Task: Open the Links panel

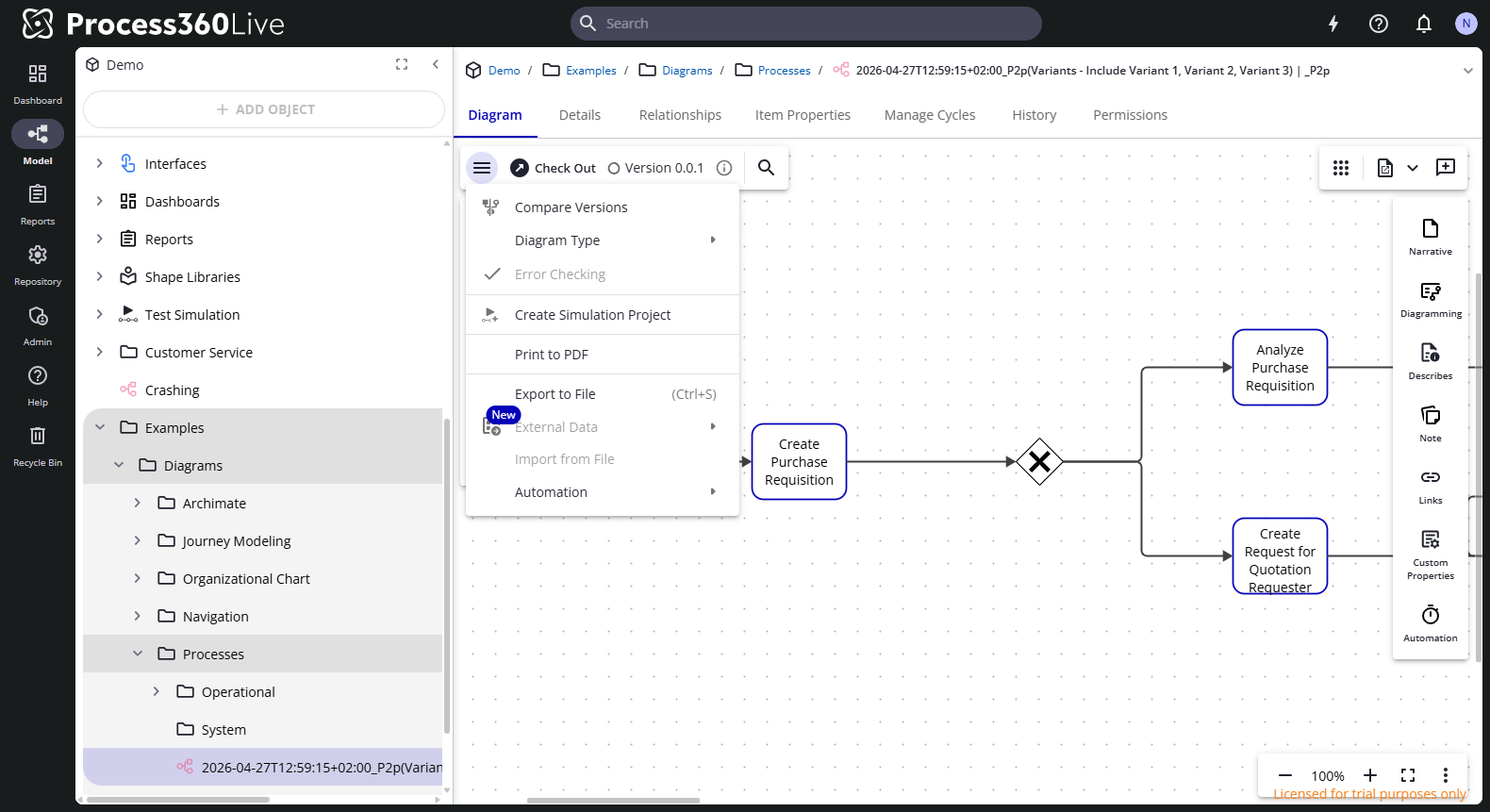Action: pos(1431,486)
